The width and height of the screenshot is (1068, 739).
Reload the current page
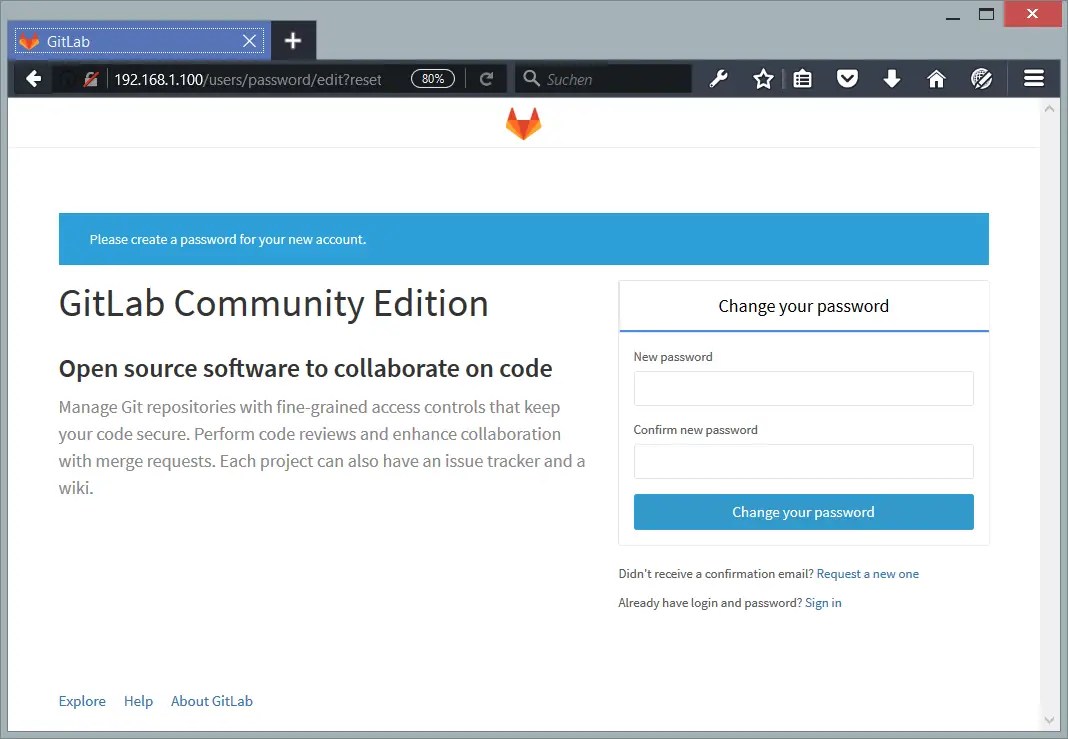point(487,78)
